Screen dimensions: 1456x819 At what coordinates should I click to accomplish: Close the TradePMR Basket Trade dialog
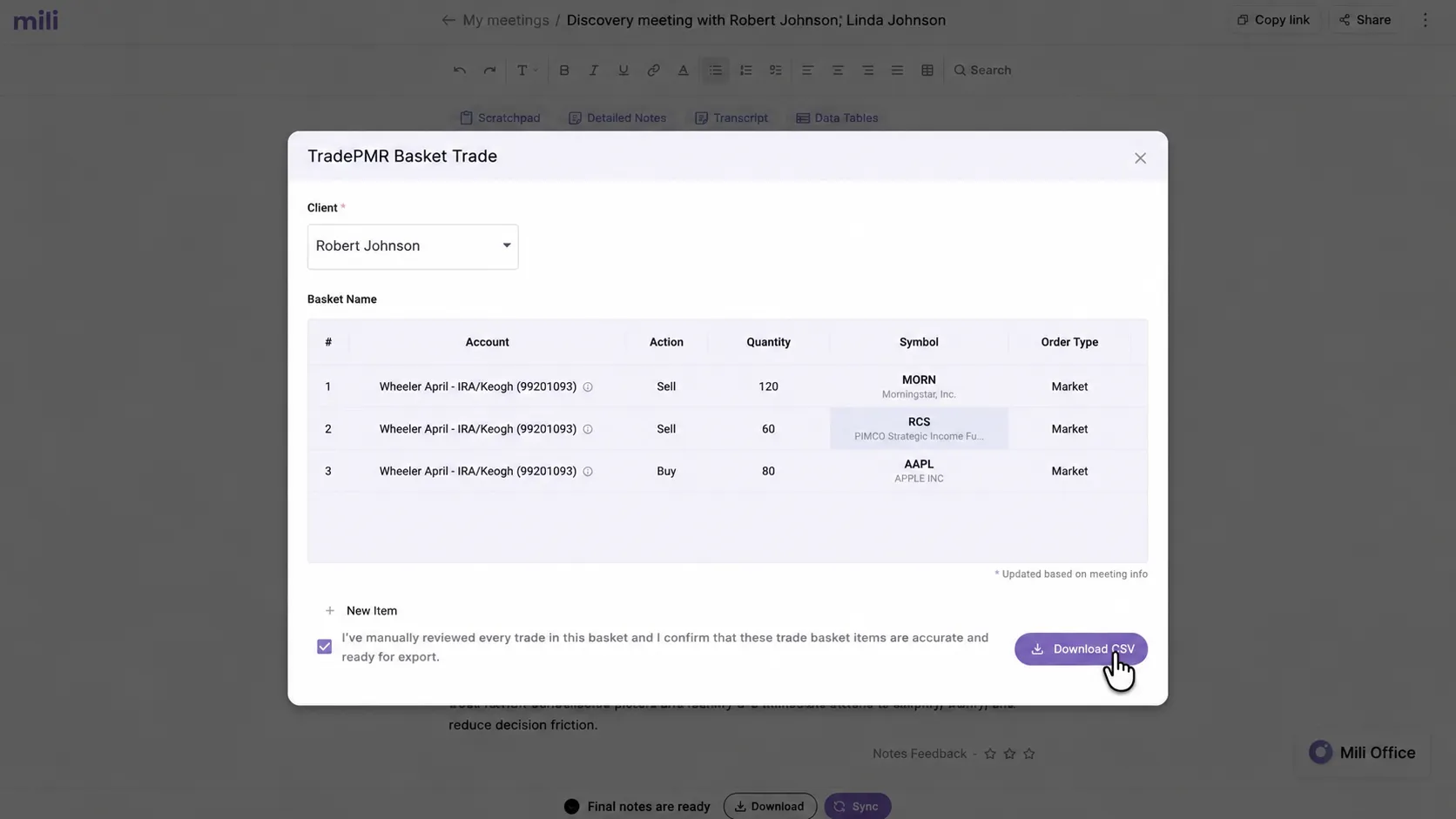pos(1140,158)
